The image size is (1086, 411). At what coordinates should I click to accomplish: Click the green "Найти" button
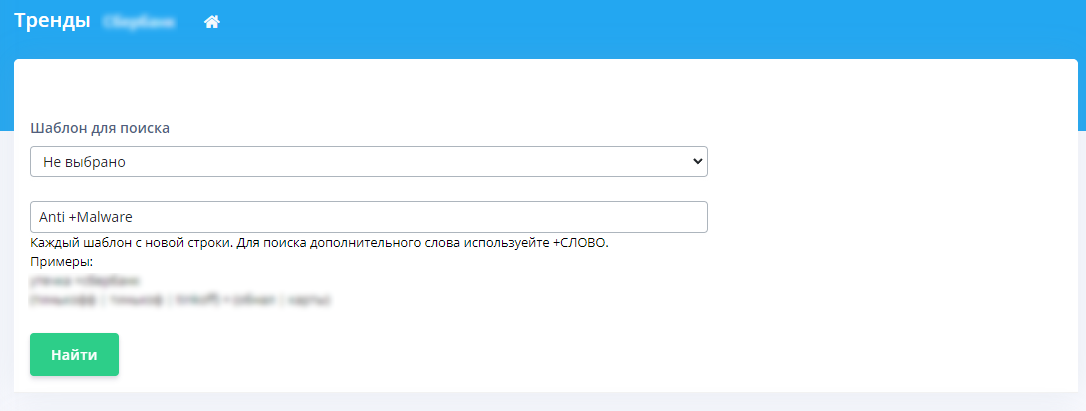(x=74, y=355)
